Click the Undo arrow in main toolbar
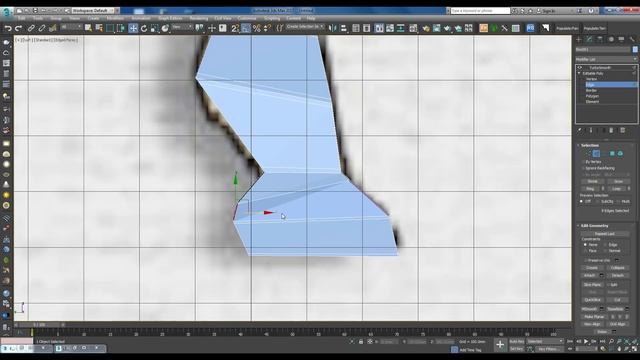640x360 pixels. tap(8, 28)
